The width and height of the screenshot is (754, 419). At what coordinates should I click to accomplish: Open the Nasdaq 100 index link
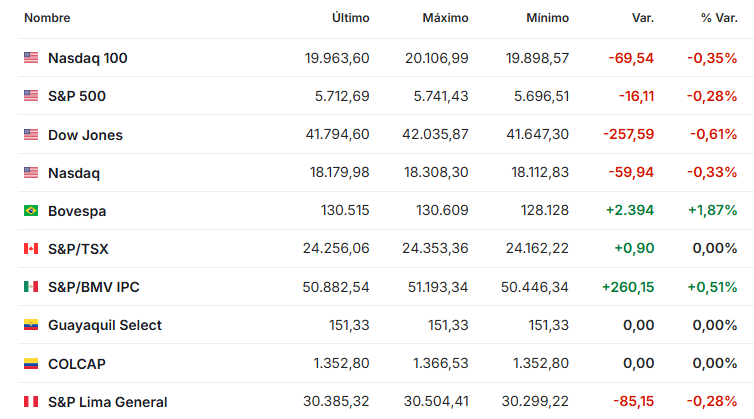pos(88,58)
